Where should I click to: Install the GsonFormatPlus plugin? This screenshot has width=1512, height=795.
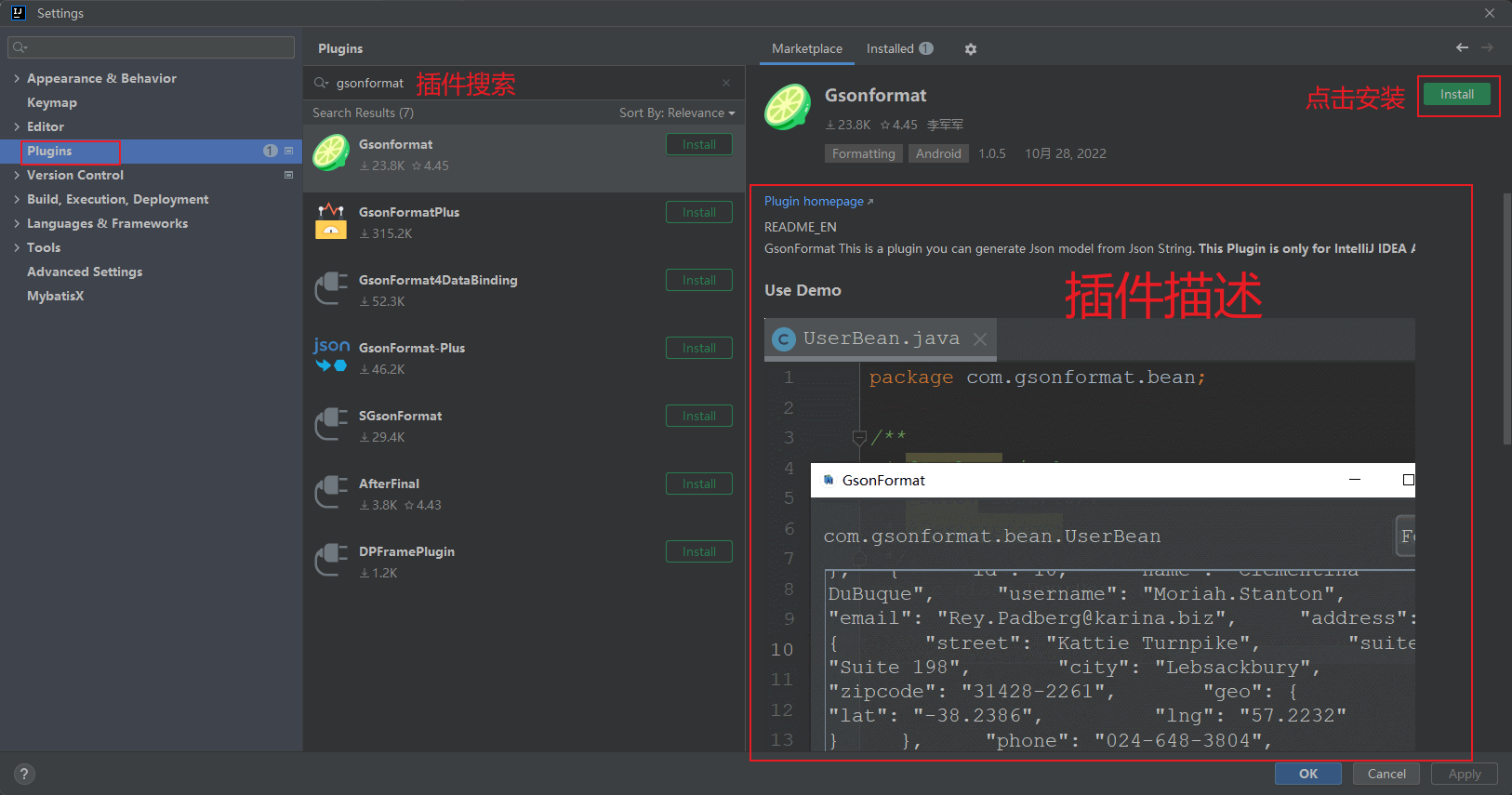699,212
